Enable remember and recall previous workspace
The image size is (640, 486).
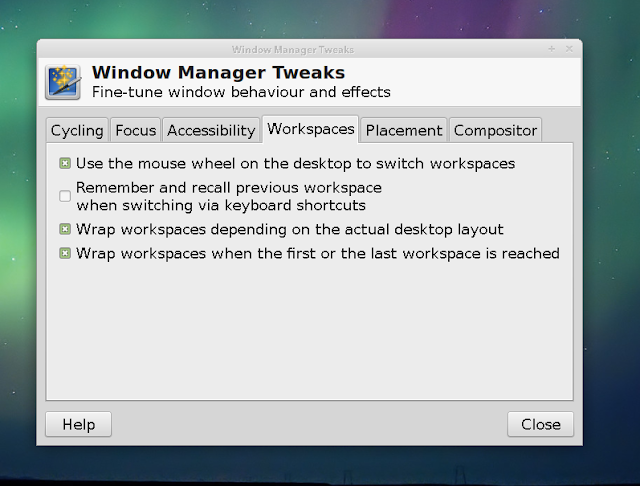(65, 195)
